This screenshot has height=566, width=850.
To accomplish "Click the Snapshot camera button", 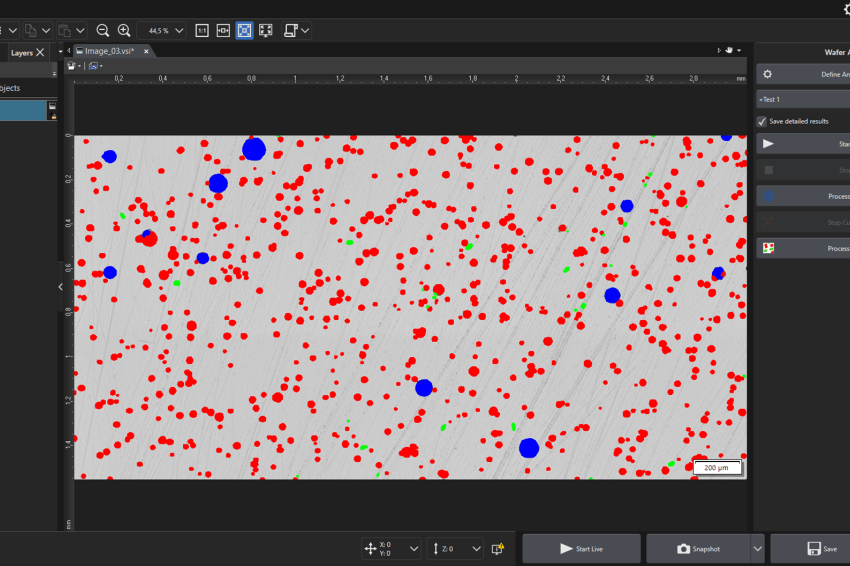I will [x=698, y=549].
